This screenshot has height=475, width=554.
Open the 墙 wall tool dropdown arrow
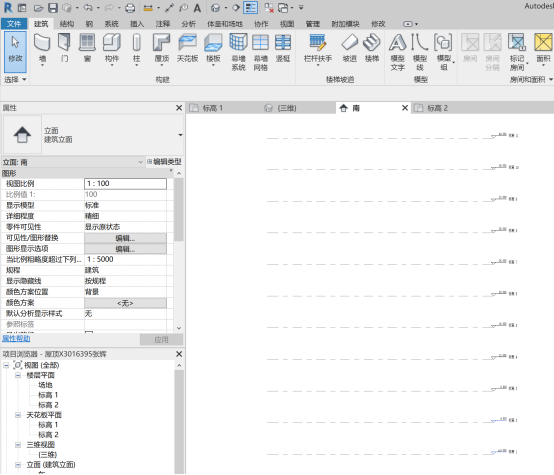42,66
